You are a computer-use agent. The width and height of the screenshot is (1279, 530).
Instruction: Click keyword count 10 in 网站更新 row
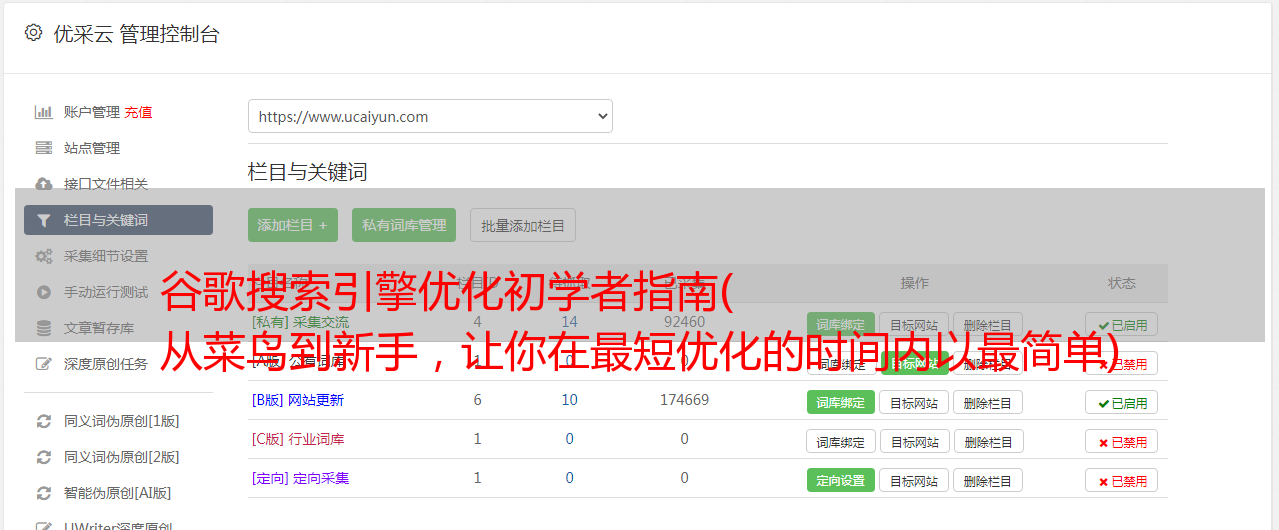[569, 400]
